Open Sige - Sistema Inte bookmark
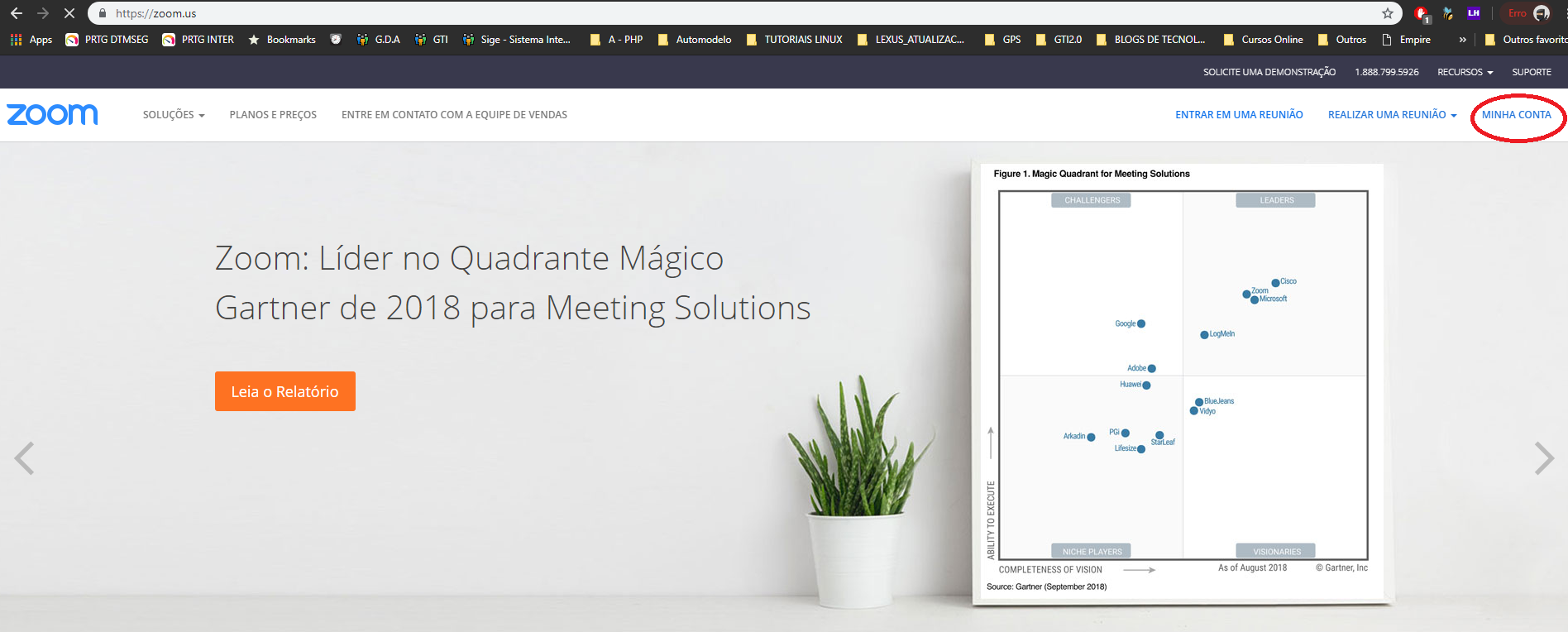This screenshot has height=632, width=1568. pyautogui.click(x=517, y=40)
